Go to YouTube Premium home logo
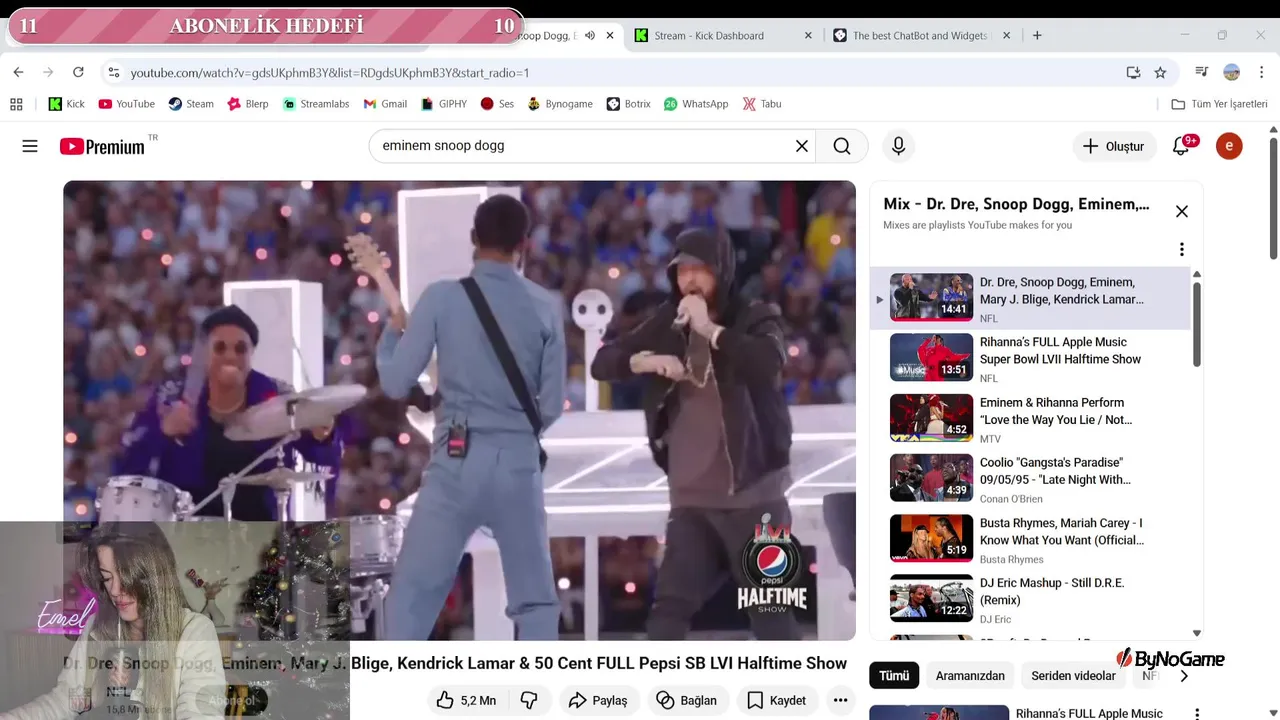The image size is (1280, 720). click(103, 146)
